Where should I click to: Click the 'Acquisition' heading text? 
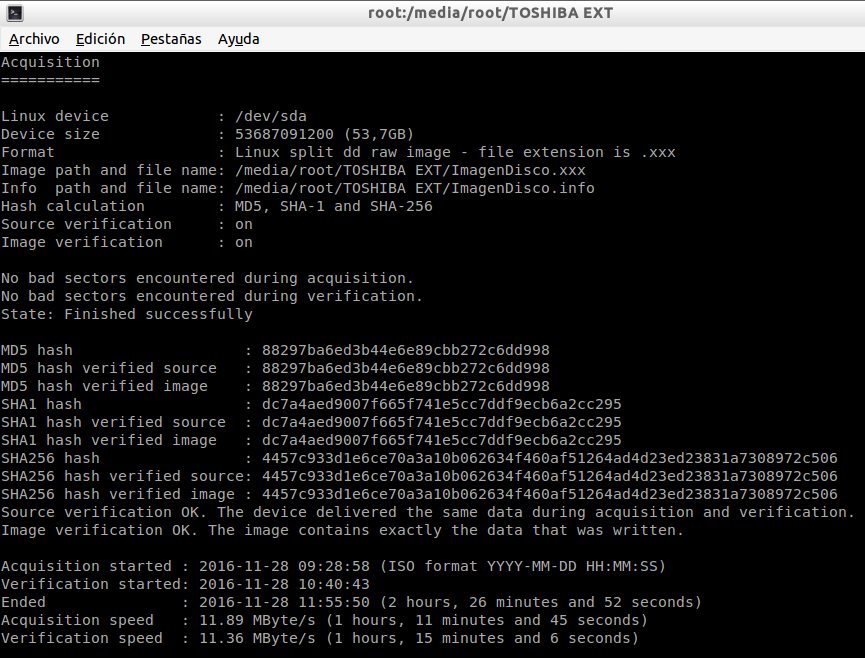[x=50, y=62]
